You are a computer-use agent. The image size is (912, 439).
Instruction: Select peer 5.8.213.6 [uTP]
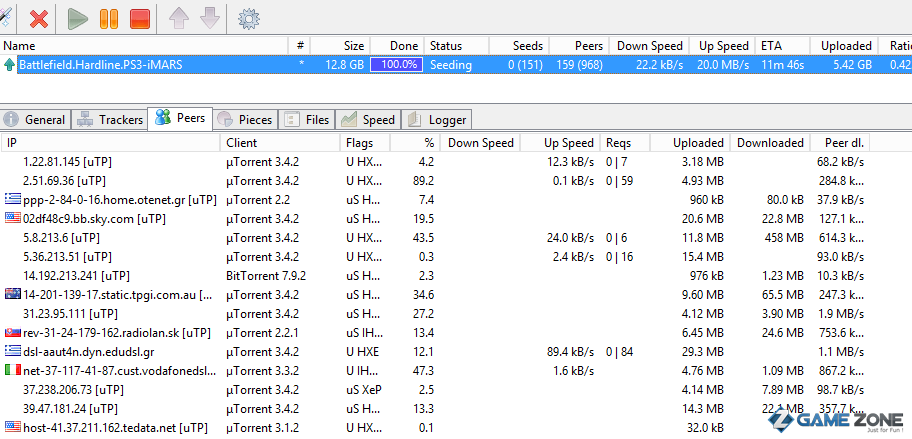click(61, 238)
